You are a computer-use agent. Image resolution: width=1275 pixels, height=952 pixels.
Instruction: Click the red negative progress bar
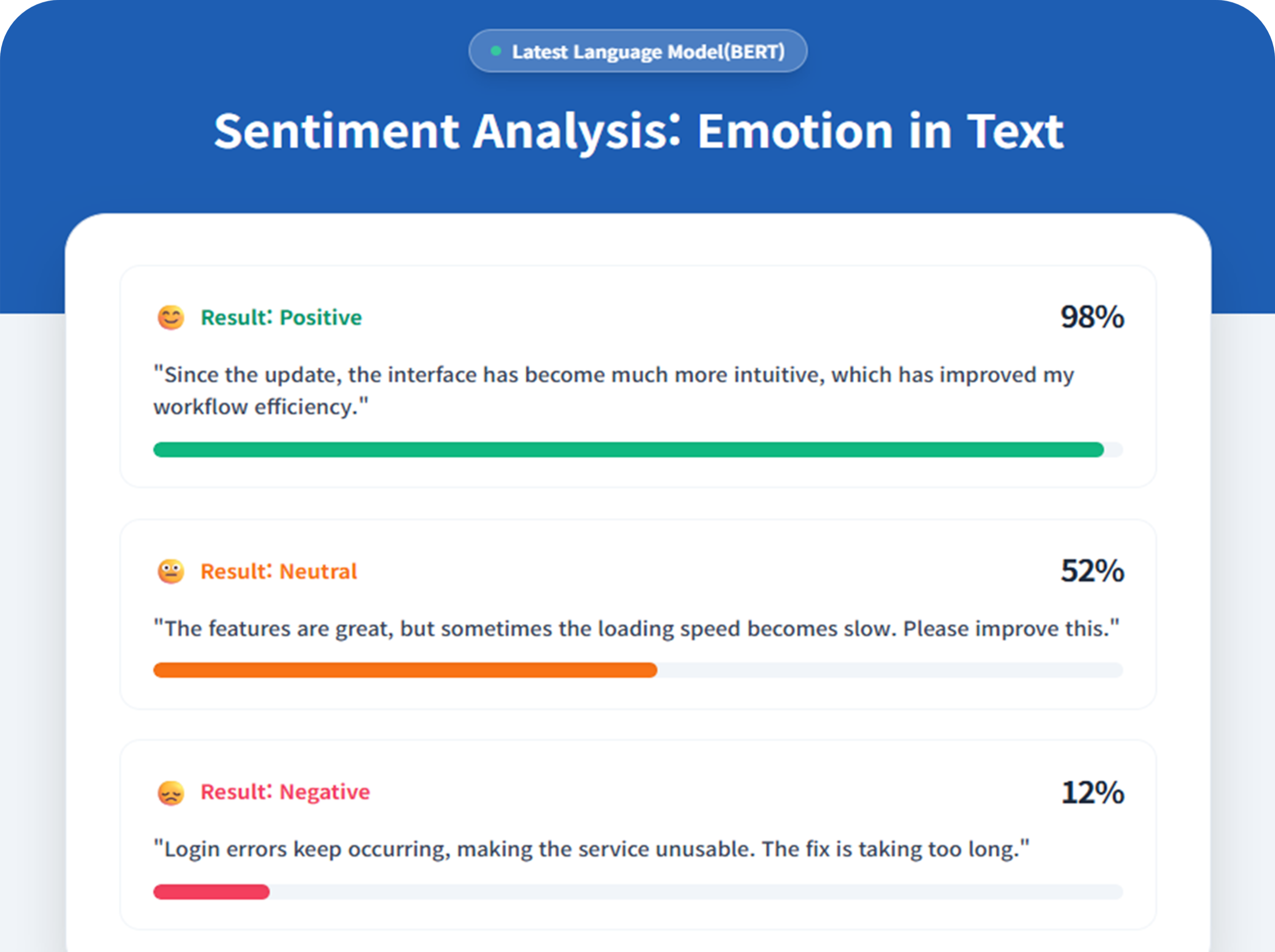pos(211,892)
